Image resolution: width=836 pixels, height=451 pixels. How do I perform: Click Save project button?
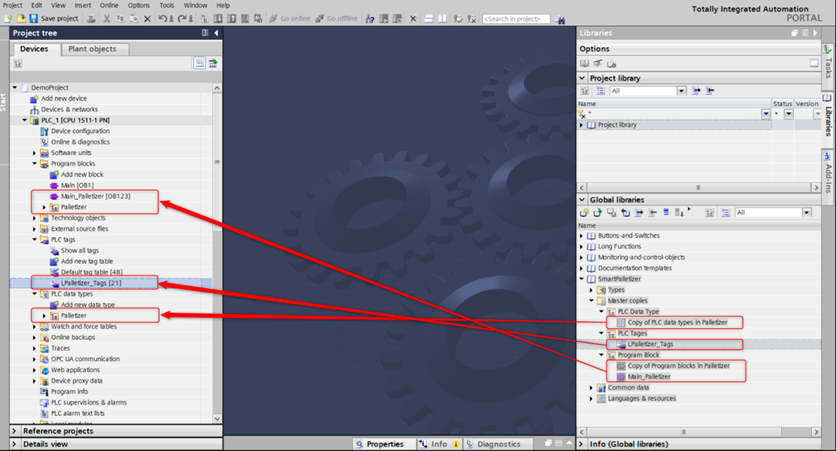point(53,19)
